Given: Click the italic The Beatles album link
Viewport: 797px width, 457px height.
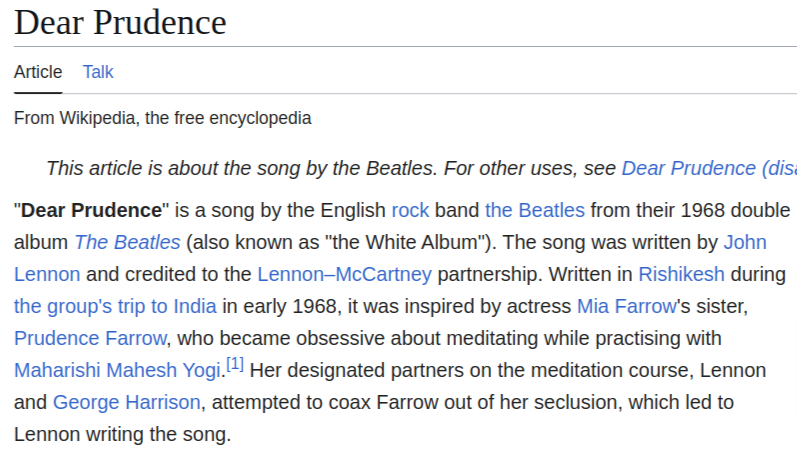Looking at the screenshot, I should coord(127,242).
